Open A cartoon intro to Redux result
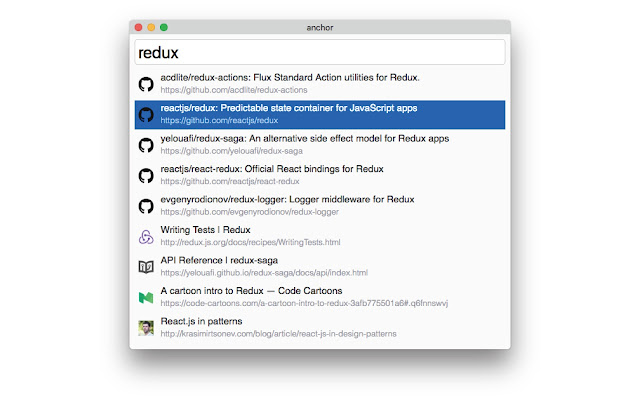Screen dimensions: 640x400 [x=320, y=298]
